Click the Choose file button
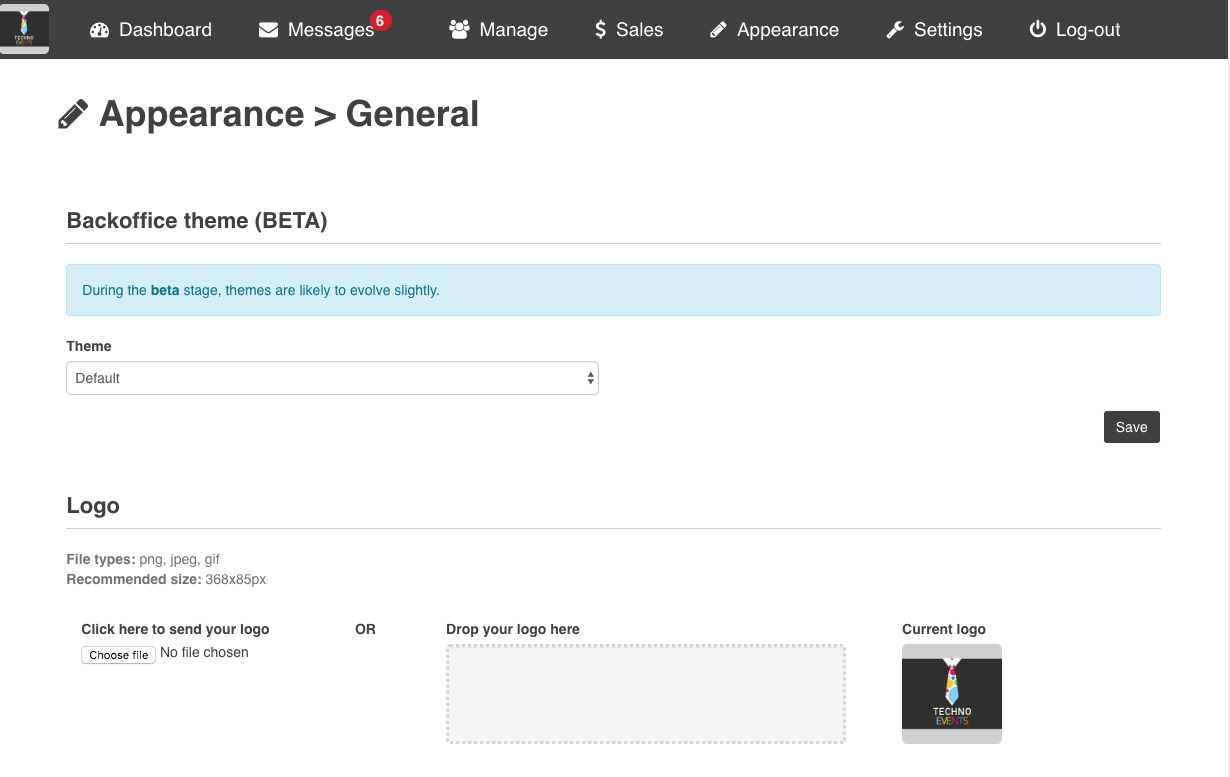The image size is (1230, 777). click(118, 655)
